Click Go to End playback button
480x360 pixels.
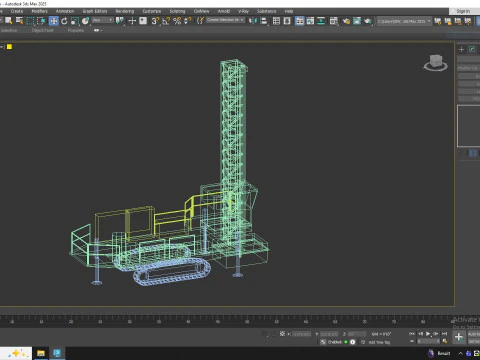[444, 333]
